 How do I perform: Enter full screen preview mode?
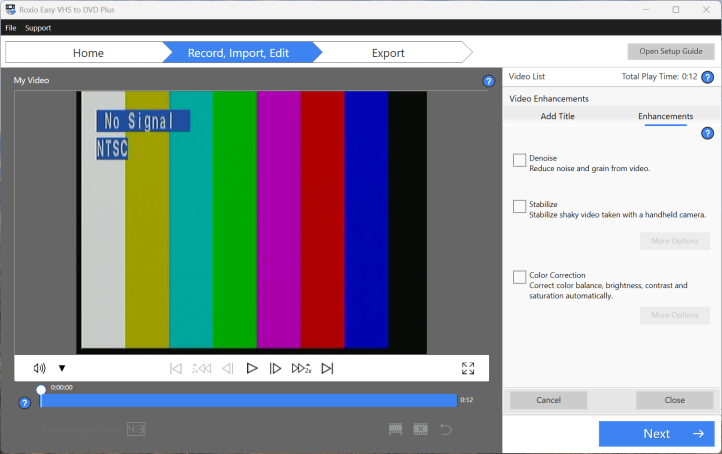[468, 368]
